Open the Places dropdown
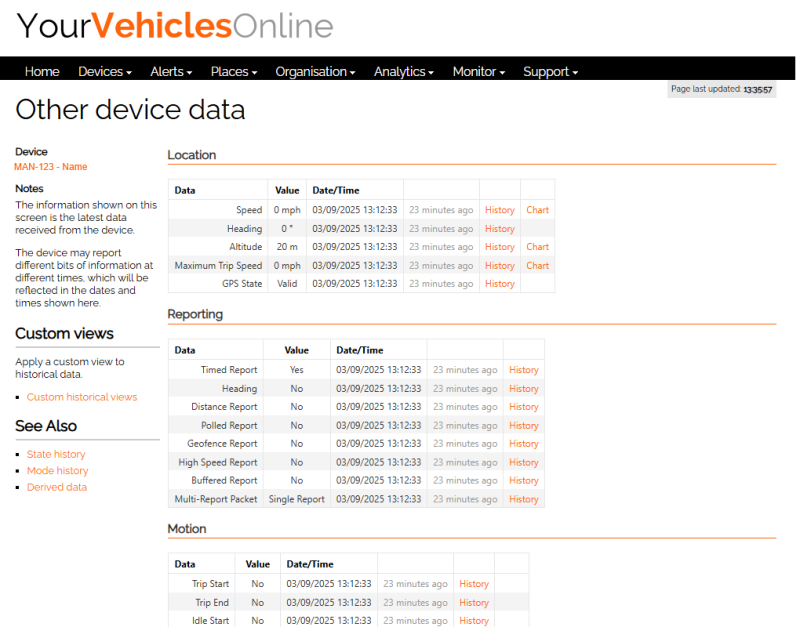The image size is (800, 627). click(x=233, y=72)
